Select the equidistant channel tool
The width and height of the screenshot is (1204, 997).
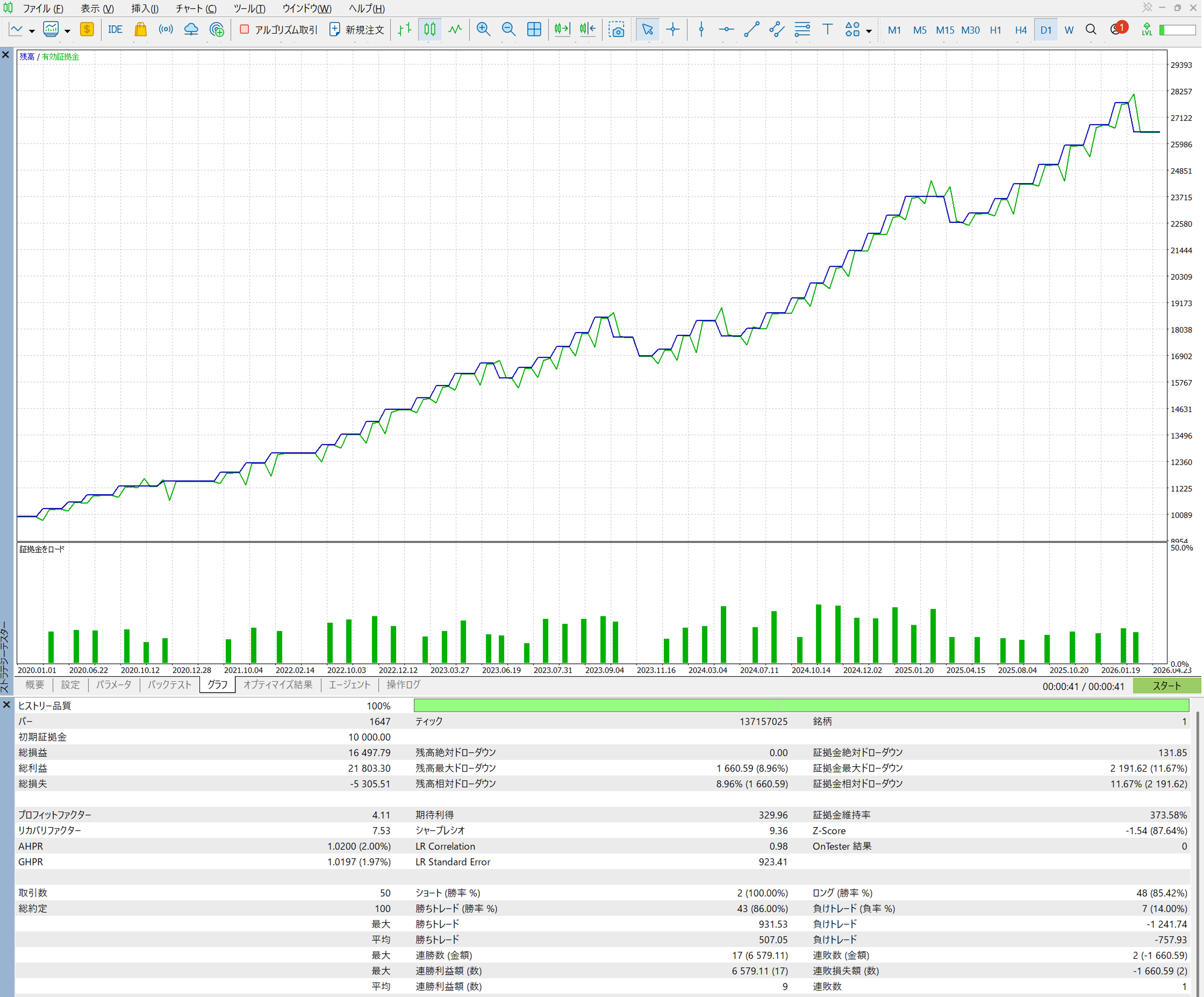tap(777, 29)
